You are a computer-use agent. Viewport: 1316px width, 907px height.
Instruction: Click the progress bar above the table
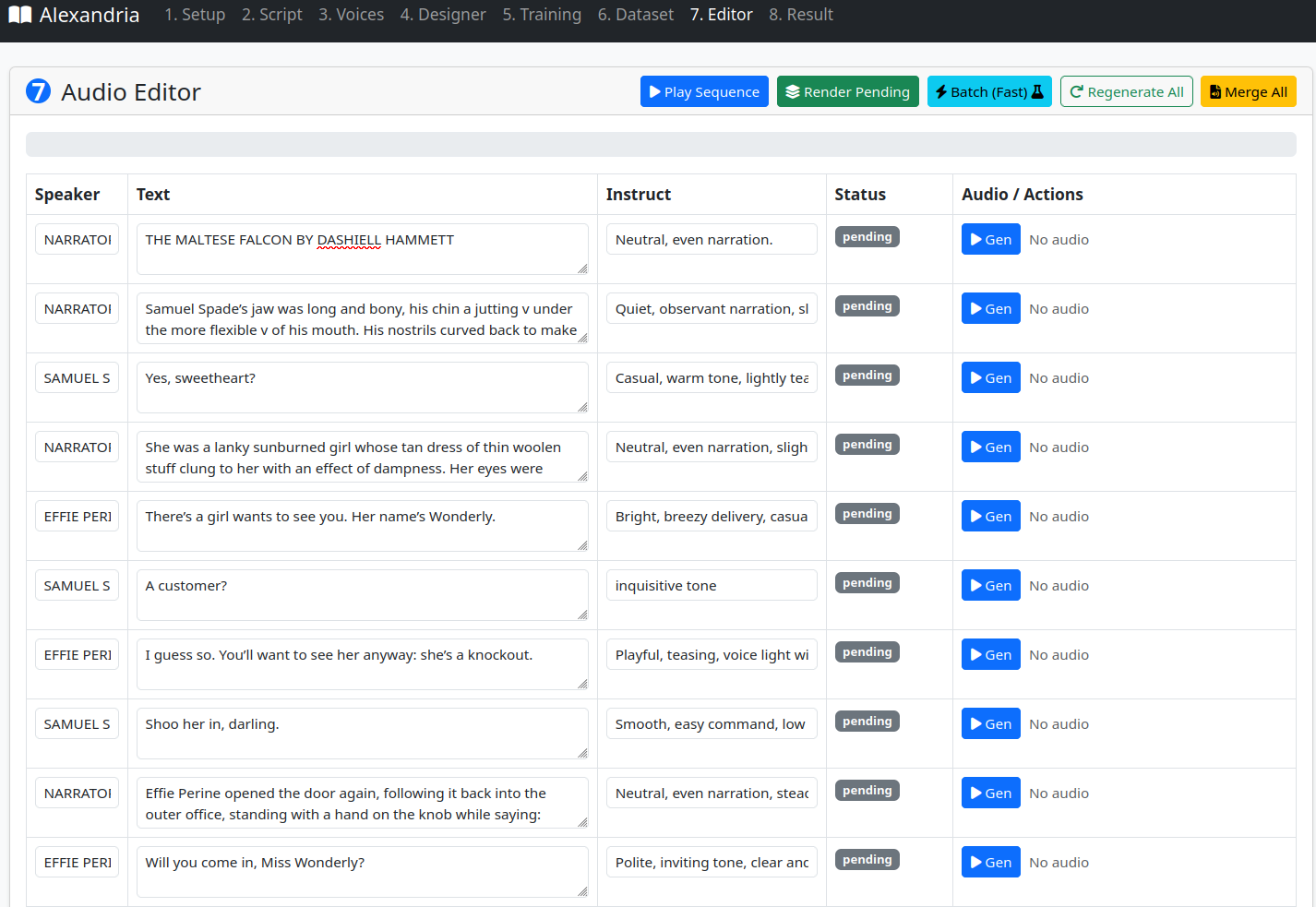pos(661,144)
